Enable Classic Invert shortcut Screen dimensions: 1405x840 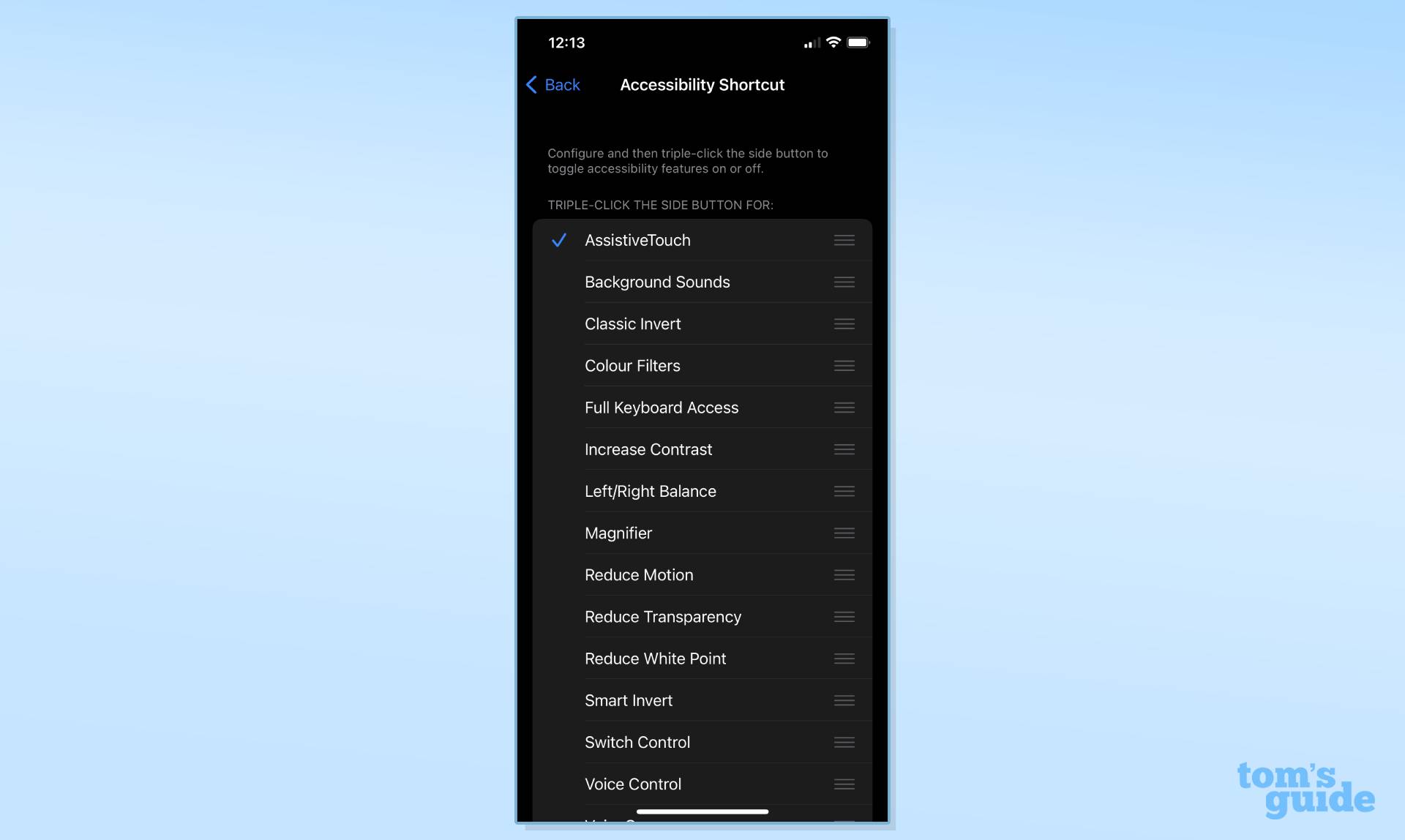point(632,323)
